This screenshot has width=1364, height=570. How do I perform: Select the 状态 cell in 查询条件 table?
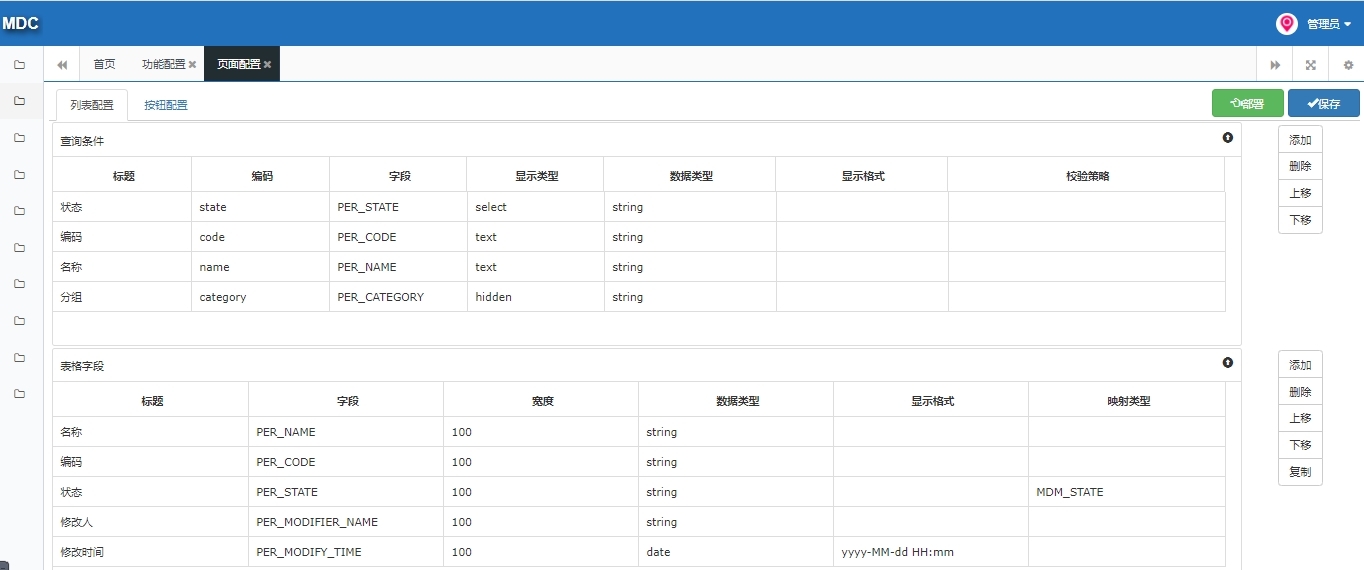pyautogui.click(x=122, y=207)
